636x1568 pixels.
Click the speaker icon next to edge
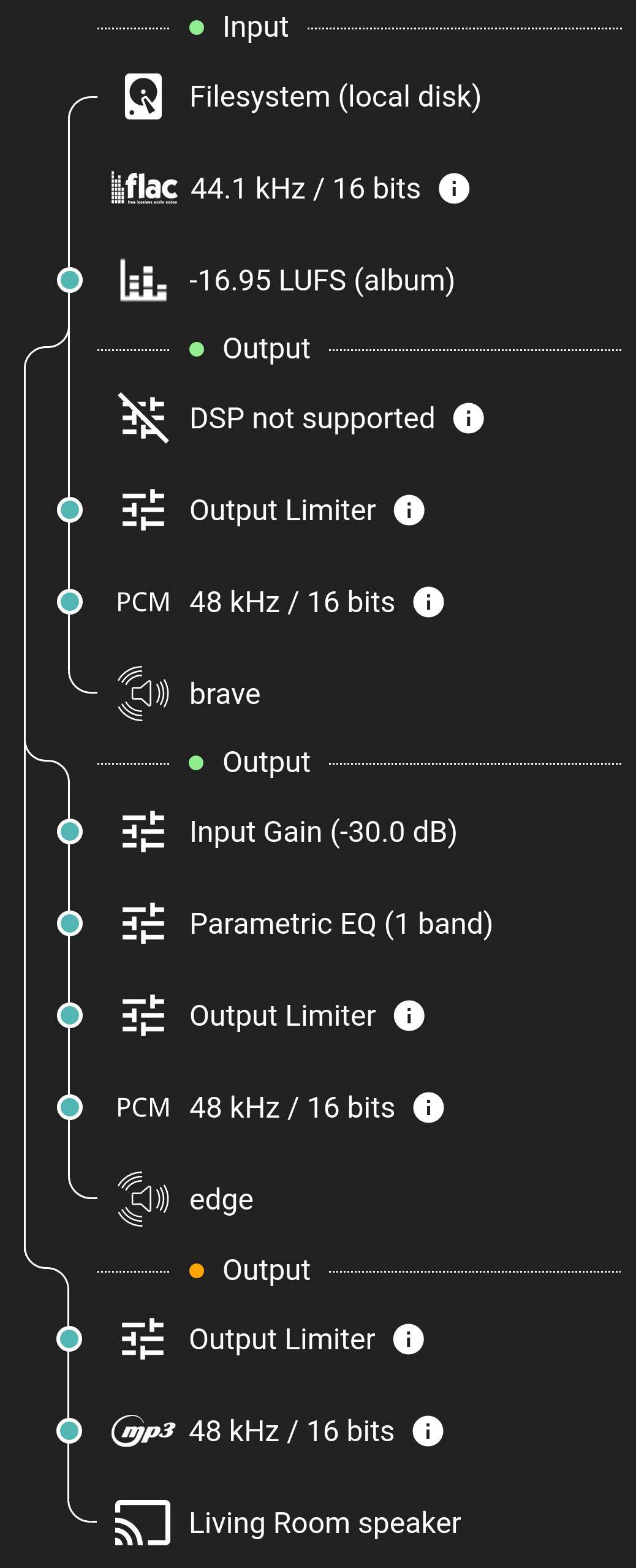tap(143, 1199)
